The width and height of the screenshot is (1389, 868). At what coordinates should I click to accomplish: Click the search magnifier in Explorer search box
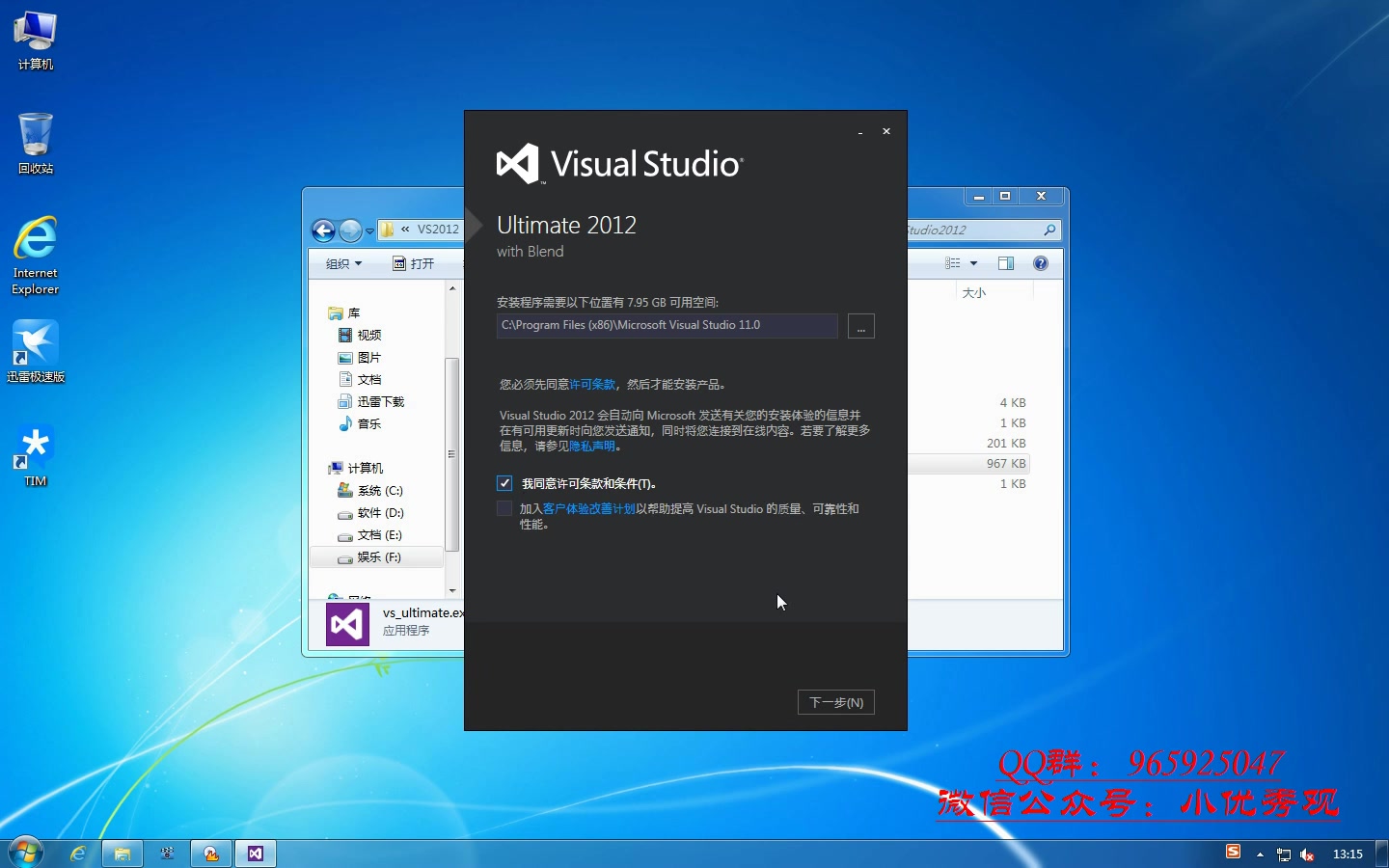point(1049,230)
